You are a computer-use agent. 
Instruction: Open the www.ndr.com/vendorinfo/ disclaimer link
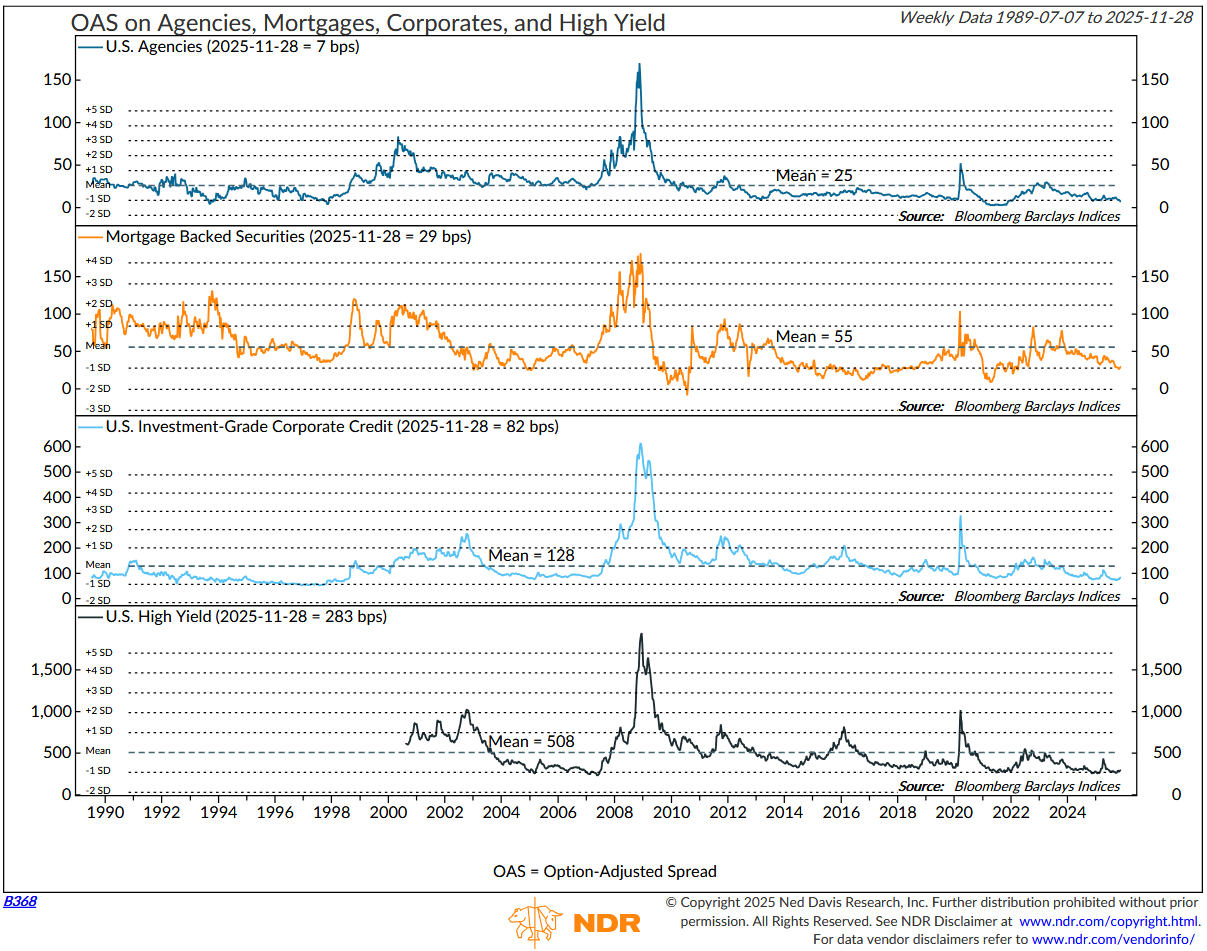(1109, 939)
